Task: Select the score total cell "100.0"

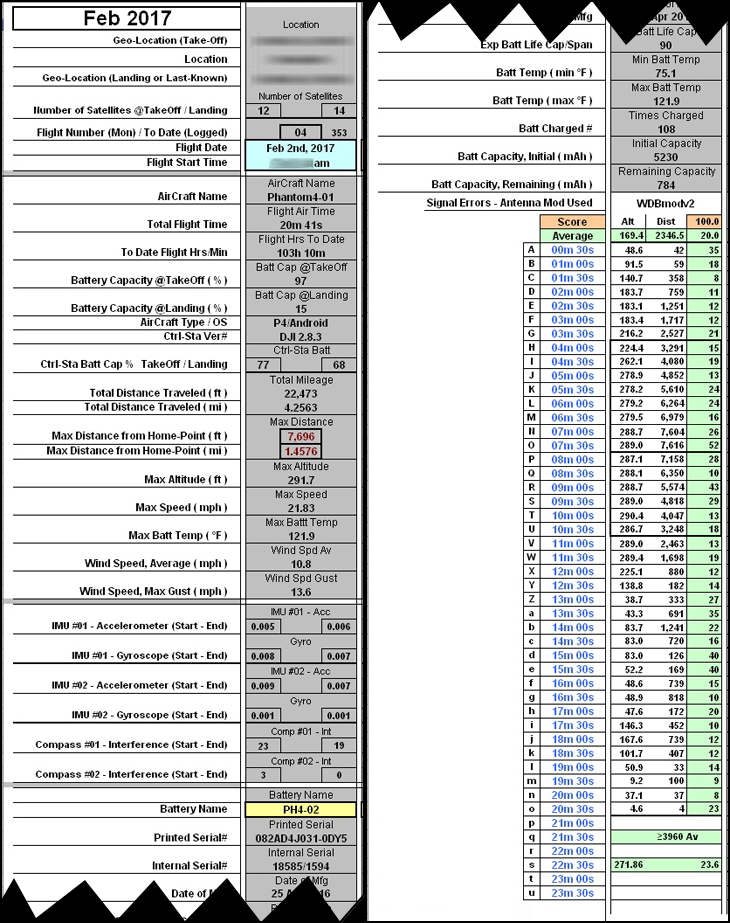Action: click(704, 222)
